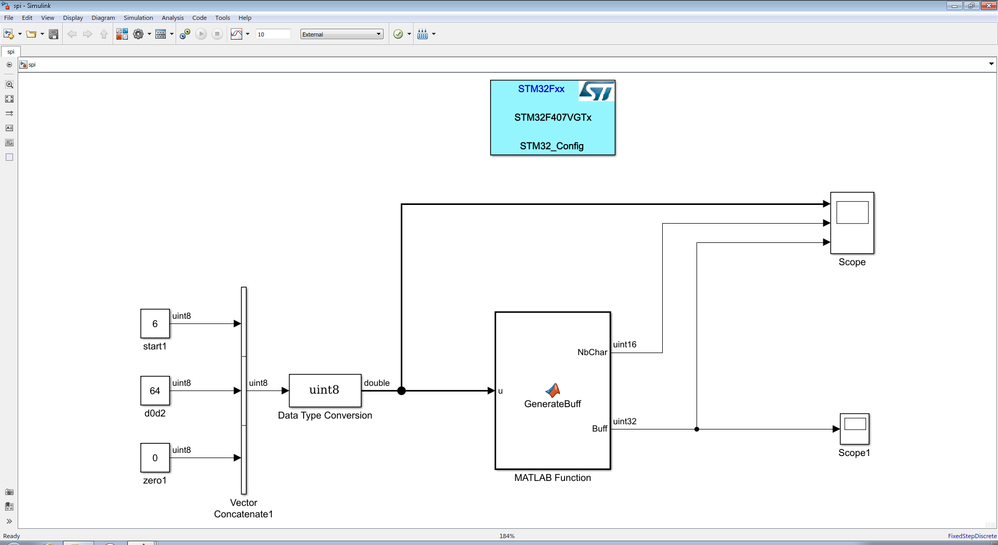998x545 pixels.
Task: Click the viewmarks icon in the palette
Action: [9, 492]
